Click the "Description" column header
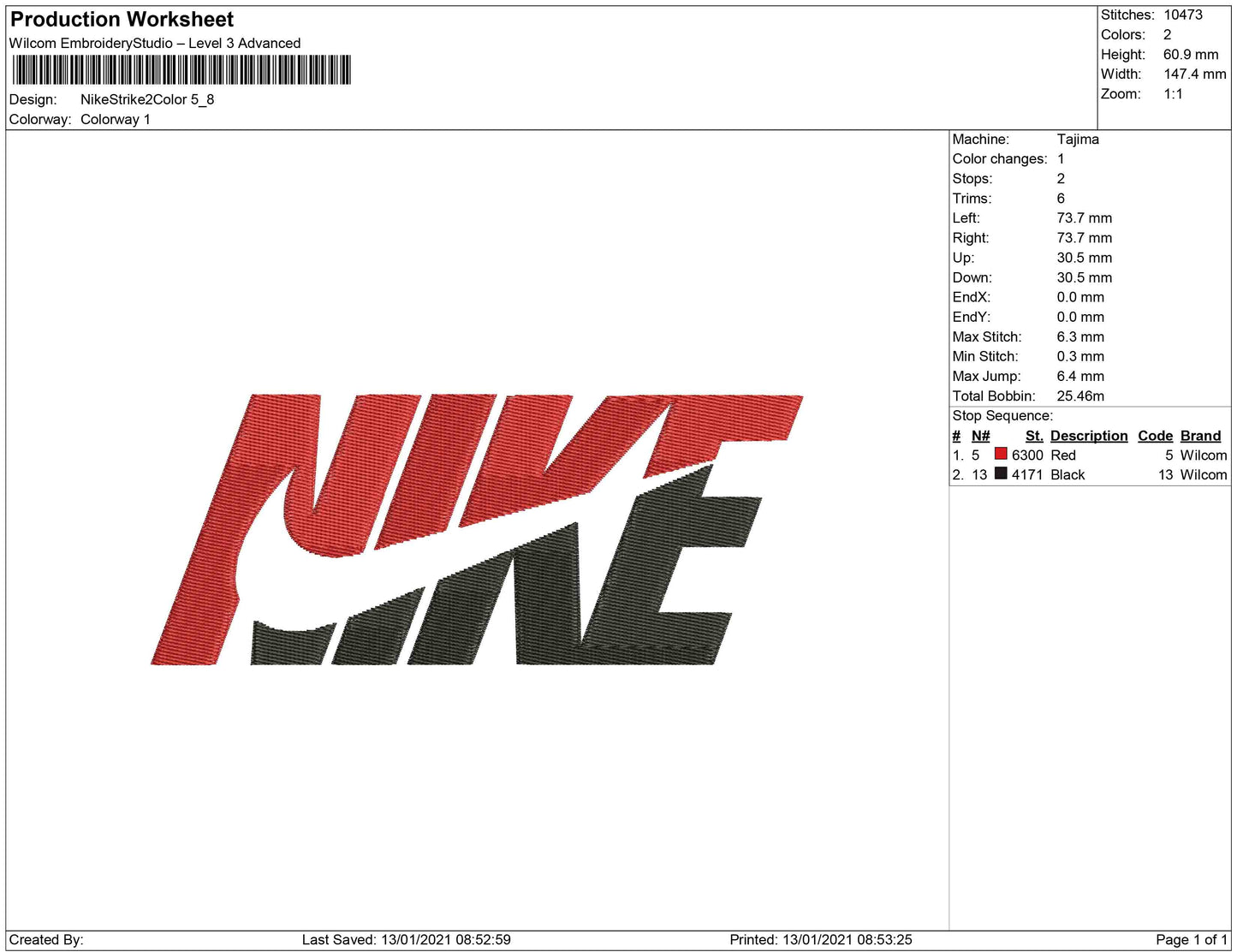Viewport: 1237px width, 952px height. tap(1089, 436)
